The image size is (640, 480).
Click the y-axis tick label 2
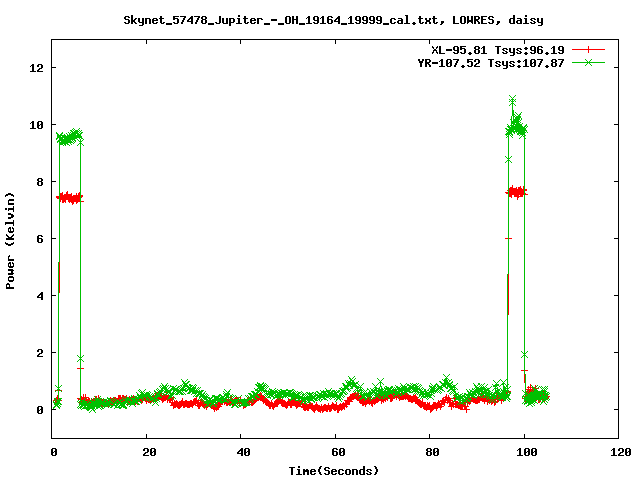tap(40, 353)
